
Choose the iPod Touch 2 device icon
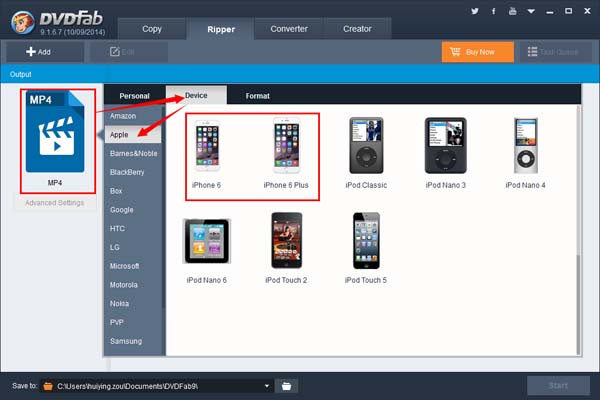point(287,240)
